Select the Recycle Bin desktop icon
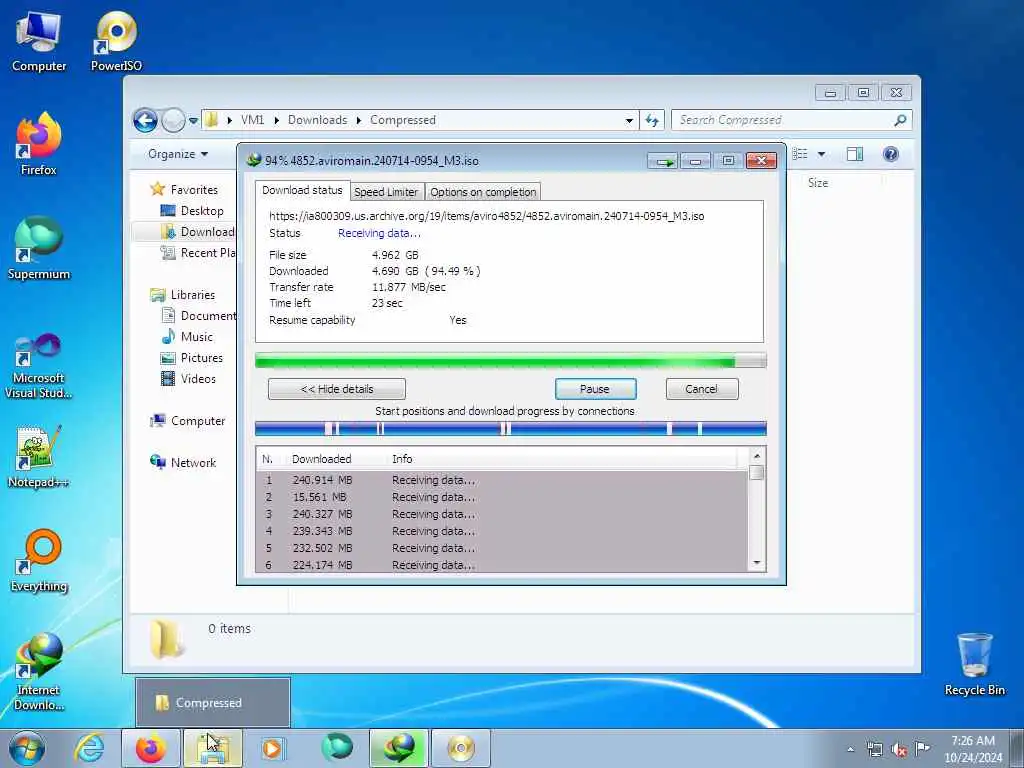The image size is (1024, 768). (974, 664)
